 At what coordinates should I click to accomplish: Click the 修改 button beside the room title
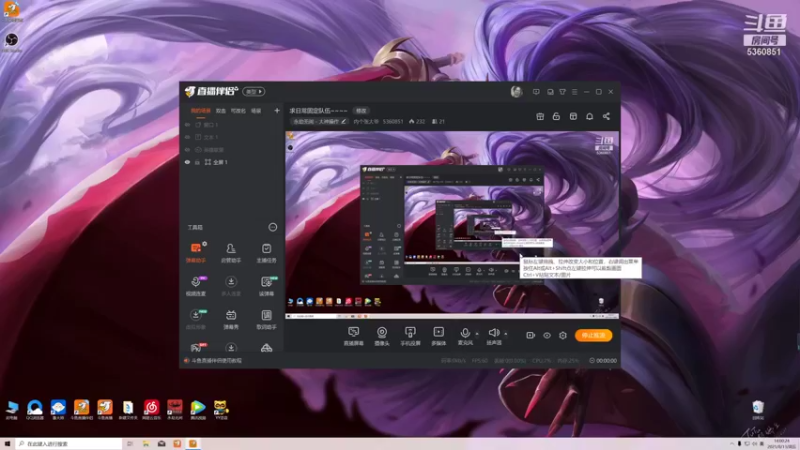pos(361,111)
